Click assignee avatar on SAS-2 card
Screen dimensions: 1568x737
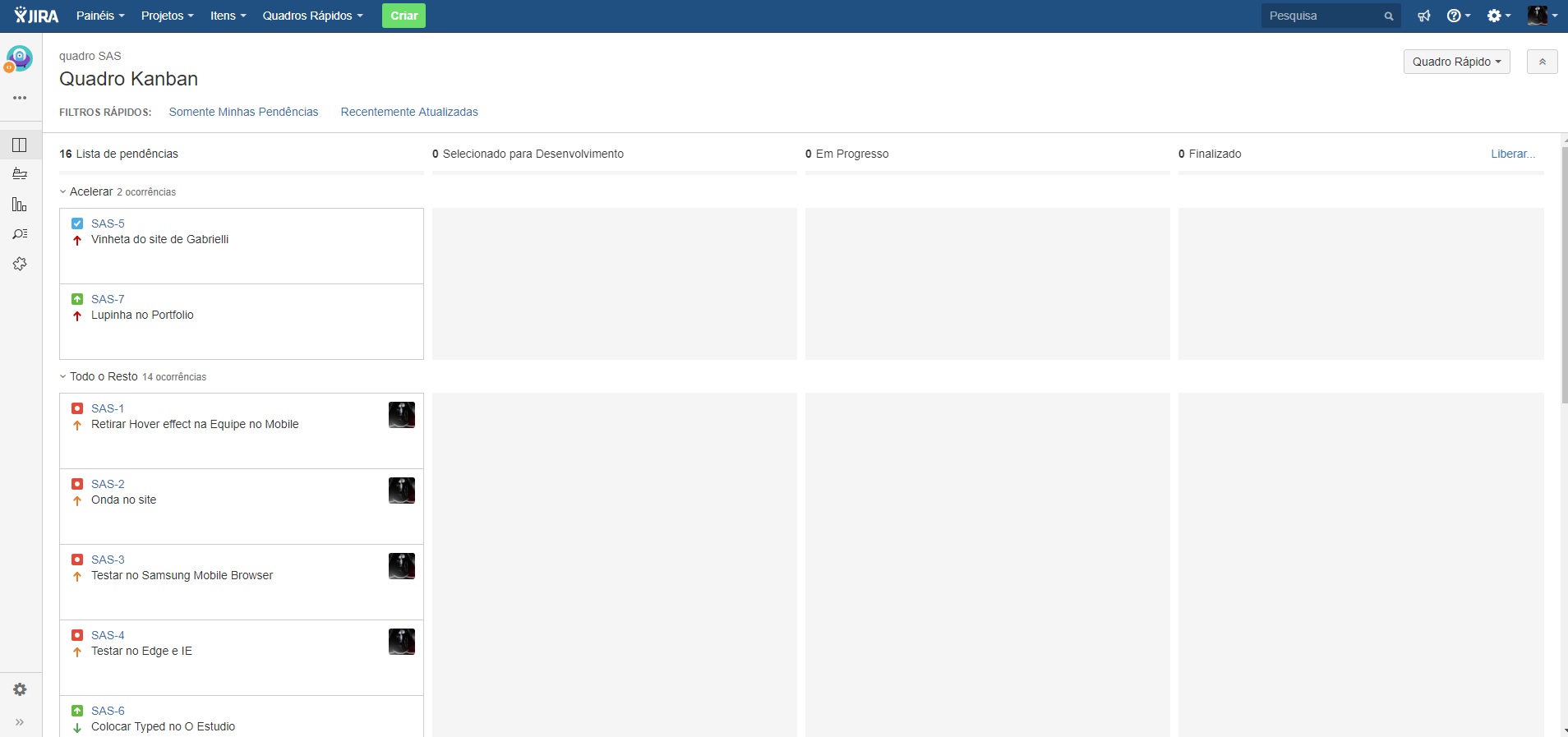point(402,491)
